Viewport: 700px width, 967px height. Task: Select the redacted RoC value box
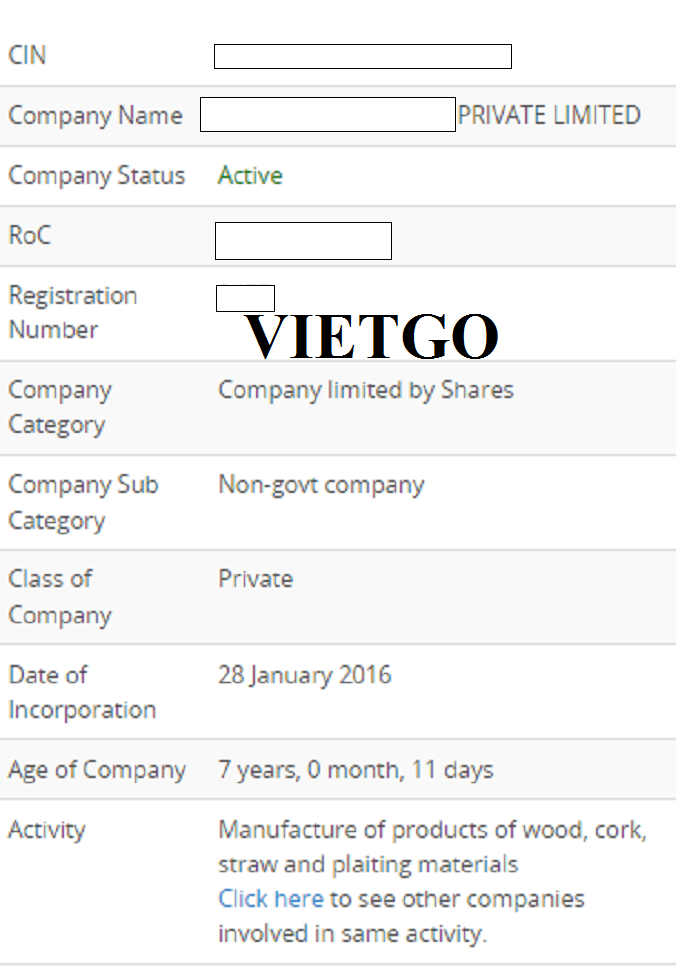[x=303, y=241]
